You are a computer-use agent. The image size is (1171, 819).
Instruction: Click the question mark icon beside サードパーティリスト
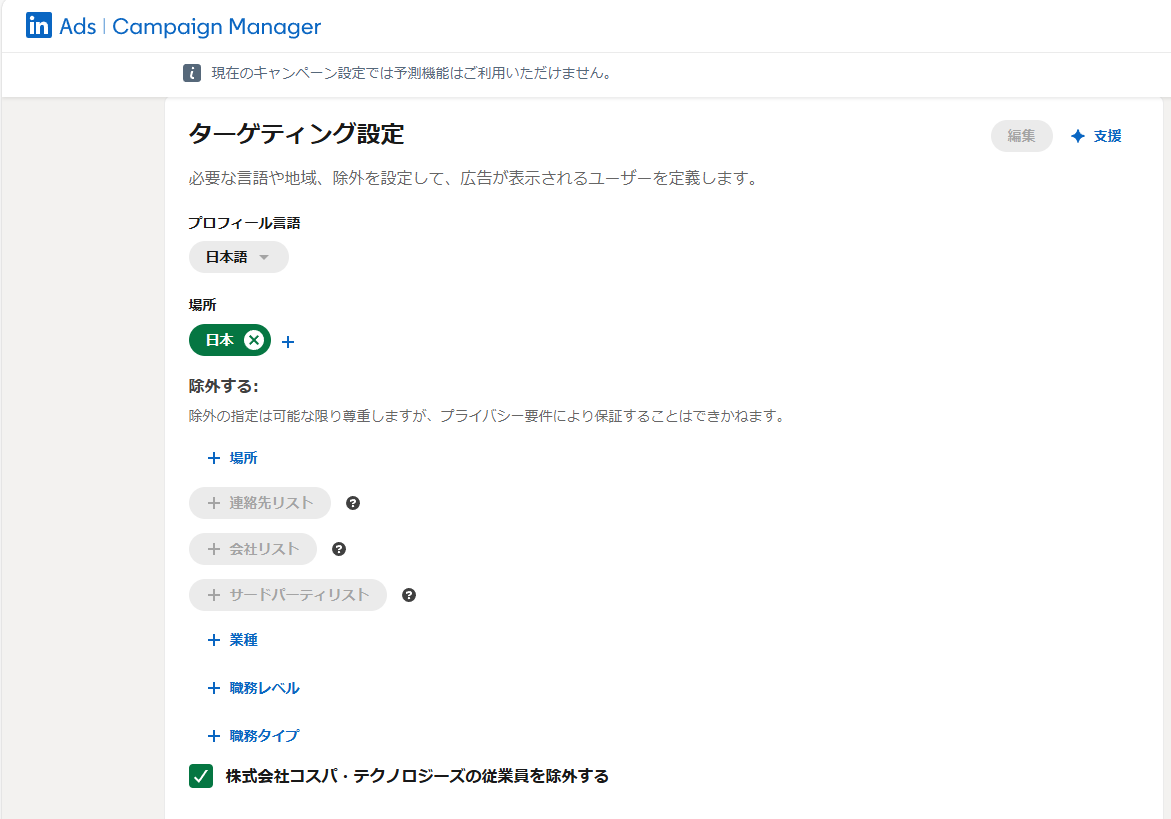click(x=409, y=595)
